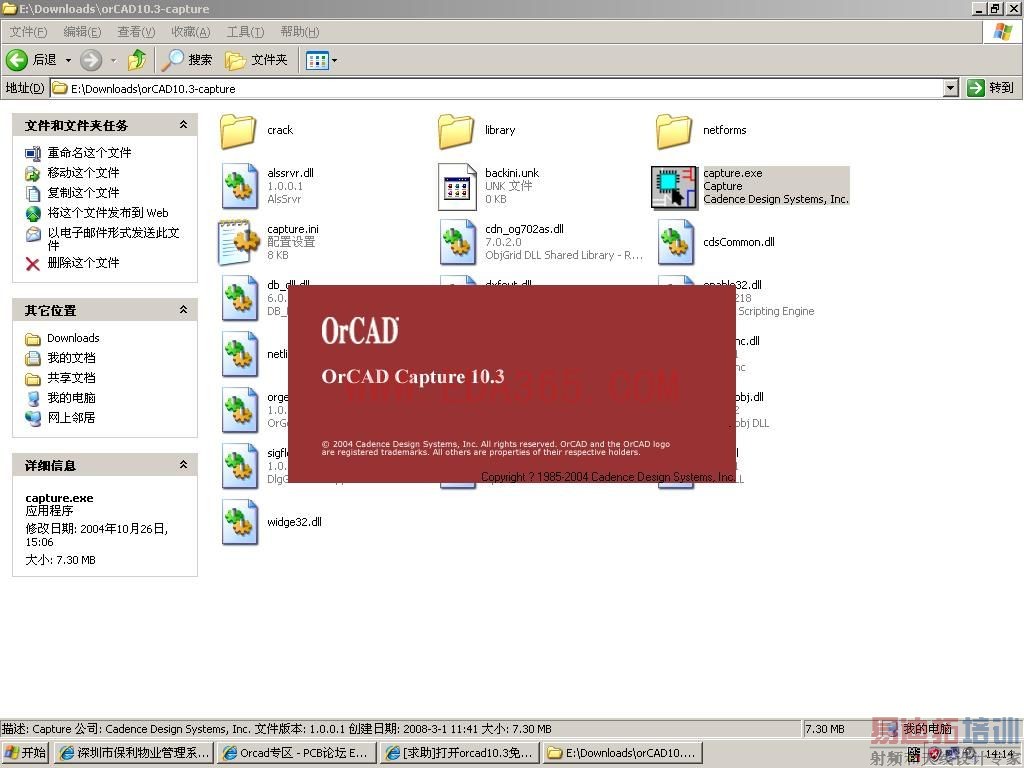
Task: Click the Start (开始) button
Action: (25, 753)
